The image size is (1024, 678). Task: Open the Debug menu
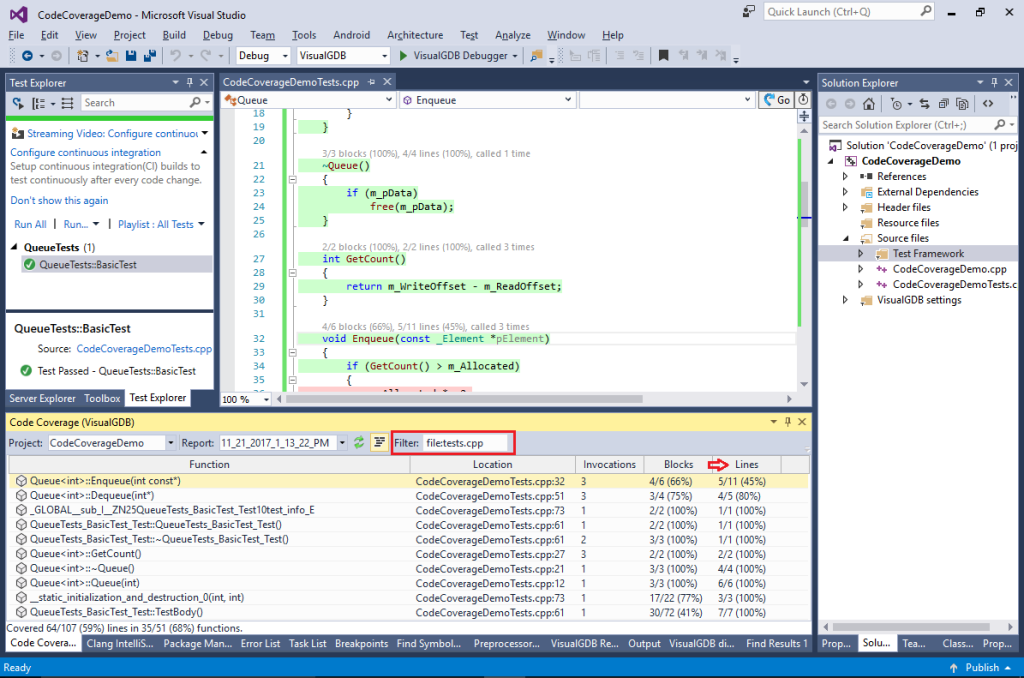(217, 35)
